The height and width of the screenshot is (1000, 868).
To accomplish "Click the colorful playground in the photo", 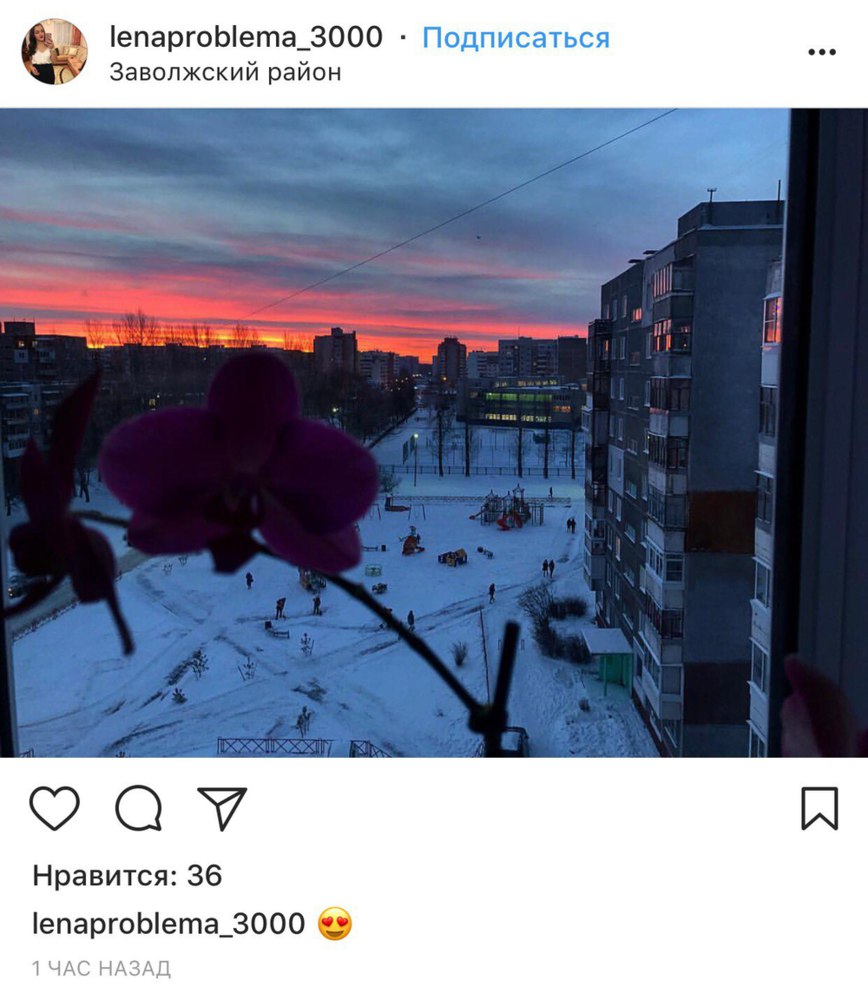I will 507,509.
